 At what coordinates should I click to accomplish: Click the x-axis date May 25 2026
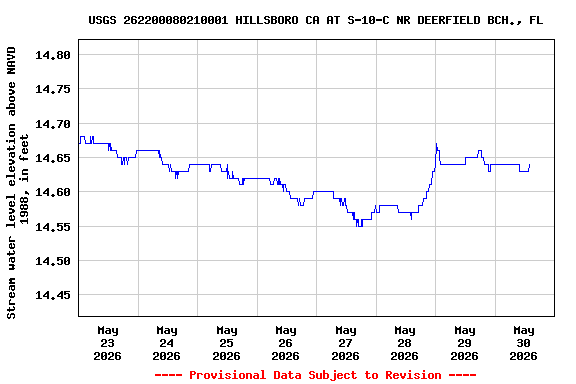click(x=226, y=343)
